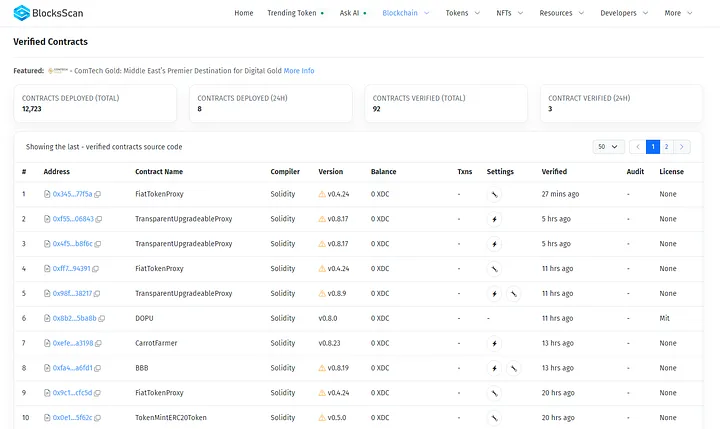Click the lightning icon in CarrotFarmer row
The width and height of the screenshot is (720, 429).
pos(493,343)
